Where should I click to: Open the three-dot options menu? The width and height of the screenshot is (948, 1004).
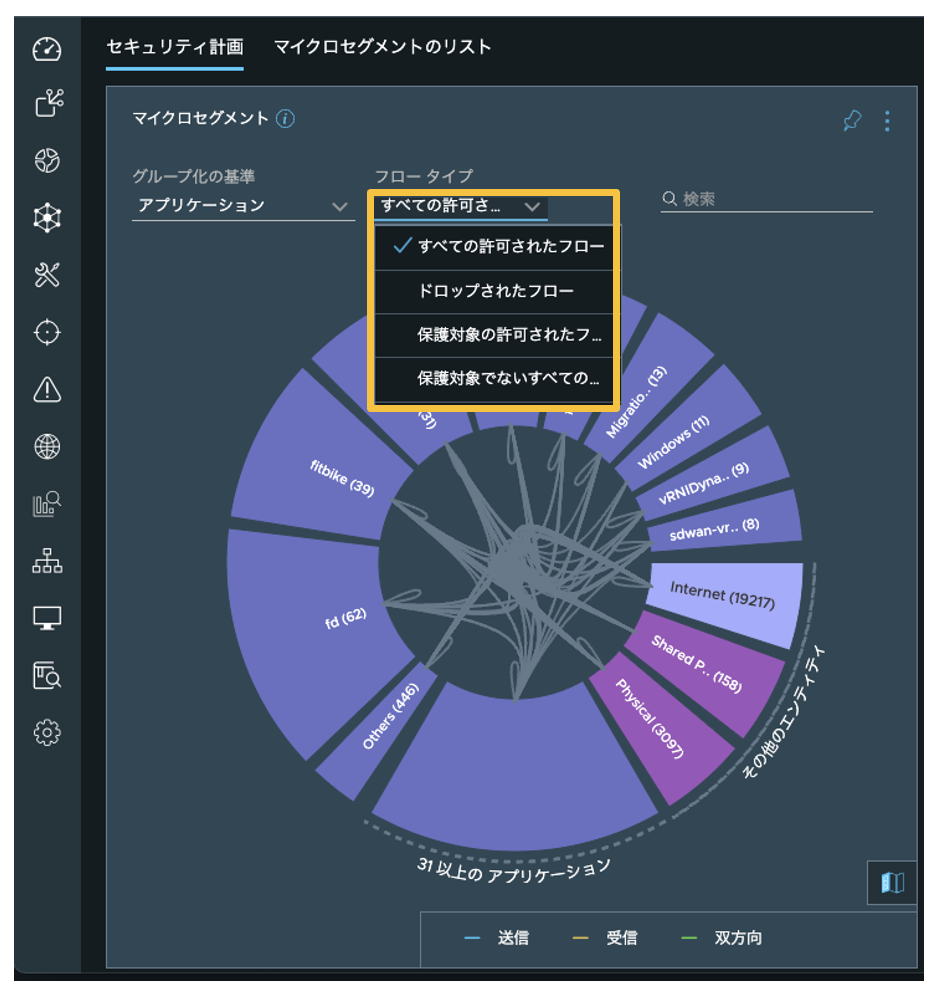click(887, 121)
